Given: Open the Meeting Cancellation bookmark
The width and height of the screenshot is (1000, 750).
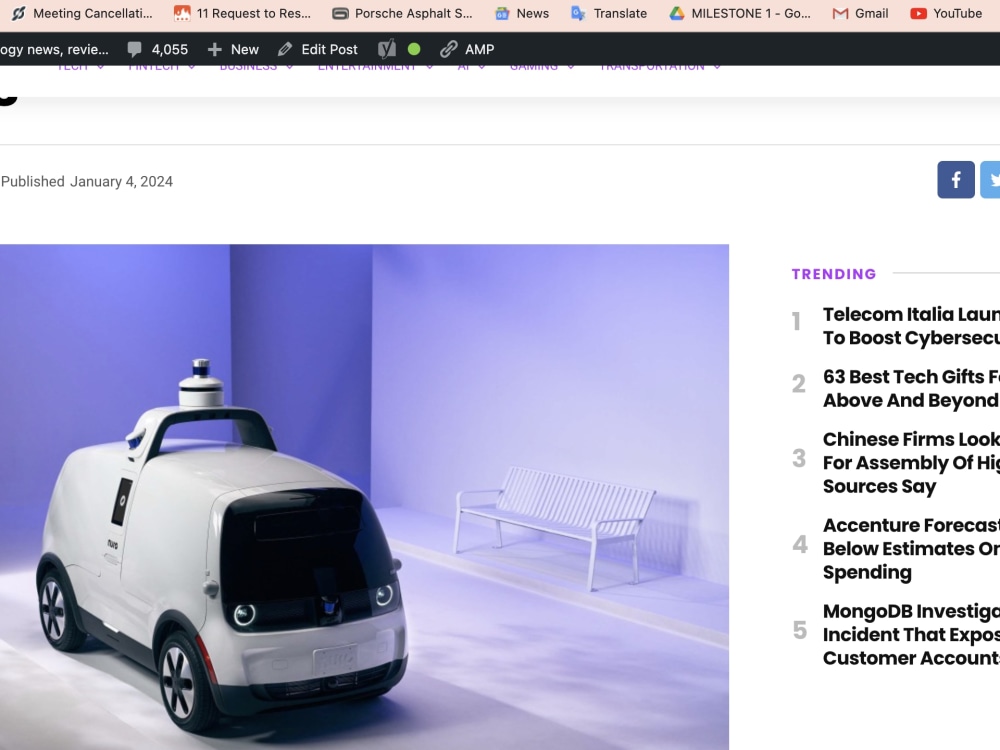Looking at the screenshot, I should click(82, 13).
